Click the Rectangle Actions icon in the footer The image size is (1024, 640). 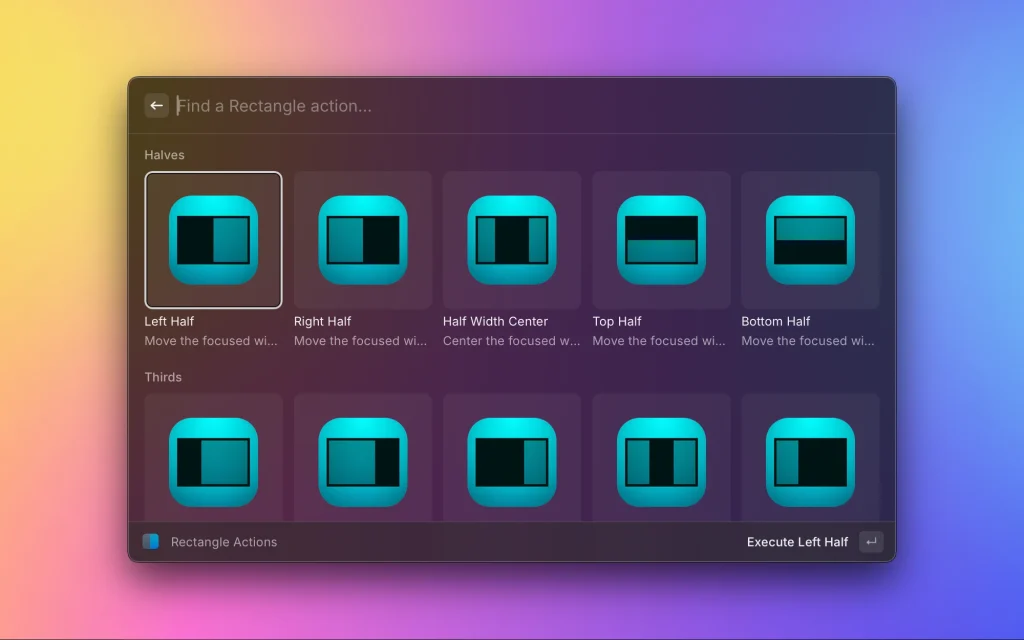150,541
